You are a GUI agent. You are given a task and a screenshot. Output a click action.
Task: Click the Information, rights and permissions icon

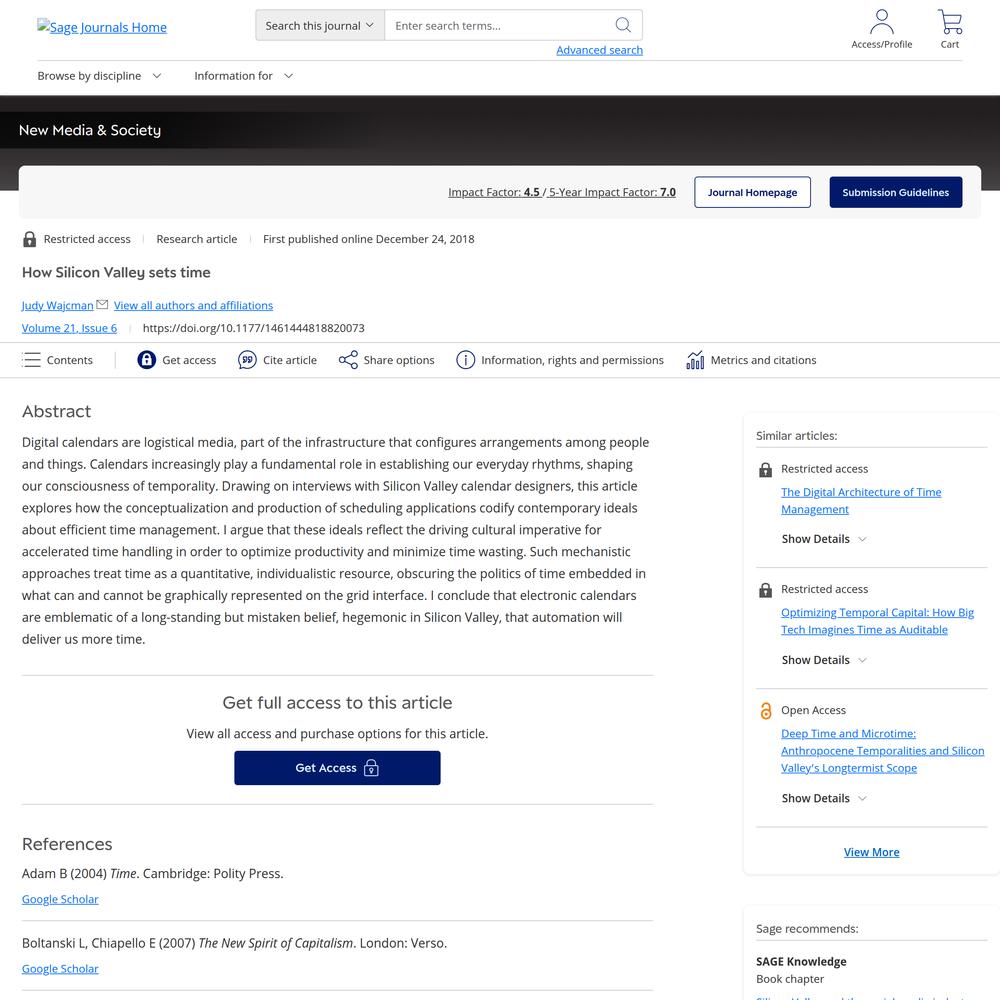(x=466, y=360)
